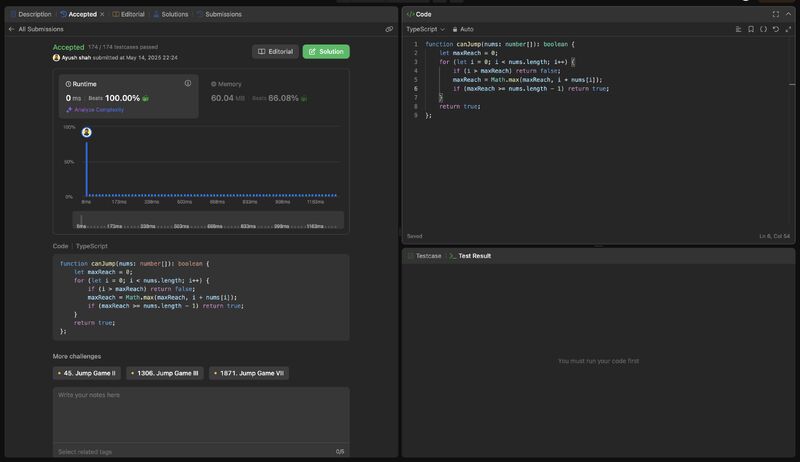Click the green Solution button
The height and width of the screenshot is (462, 800).
tap(326, 52)
